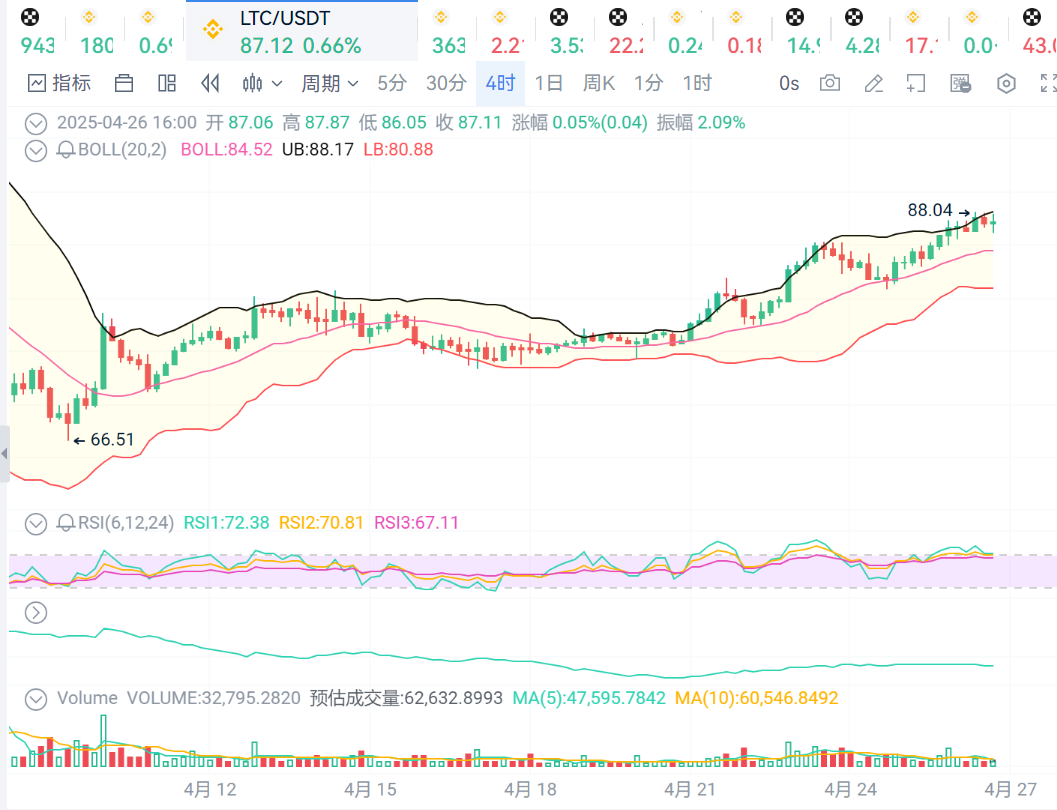Collapse the RSI indicator panel
1057x810 pixels.
tap(36, 522)
